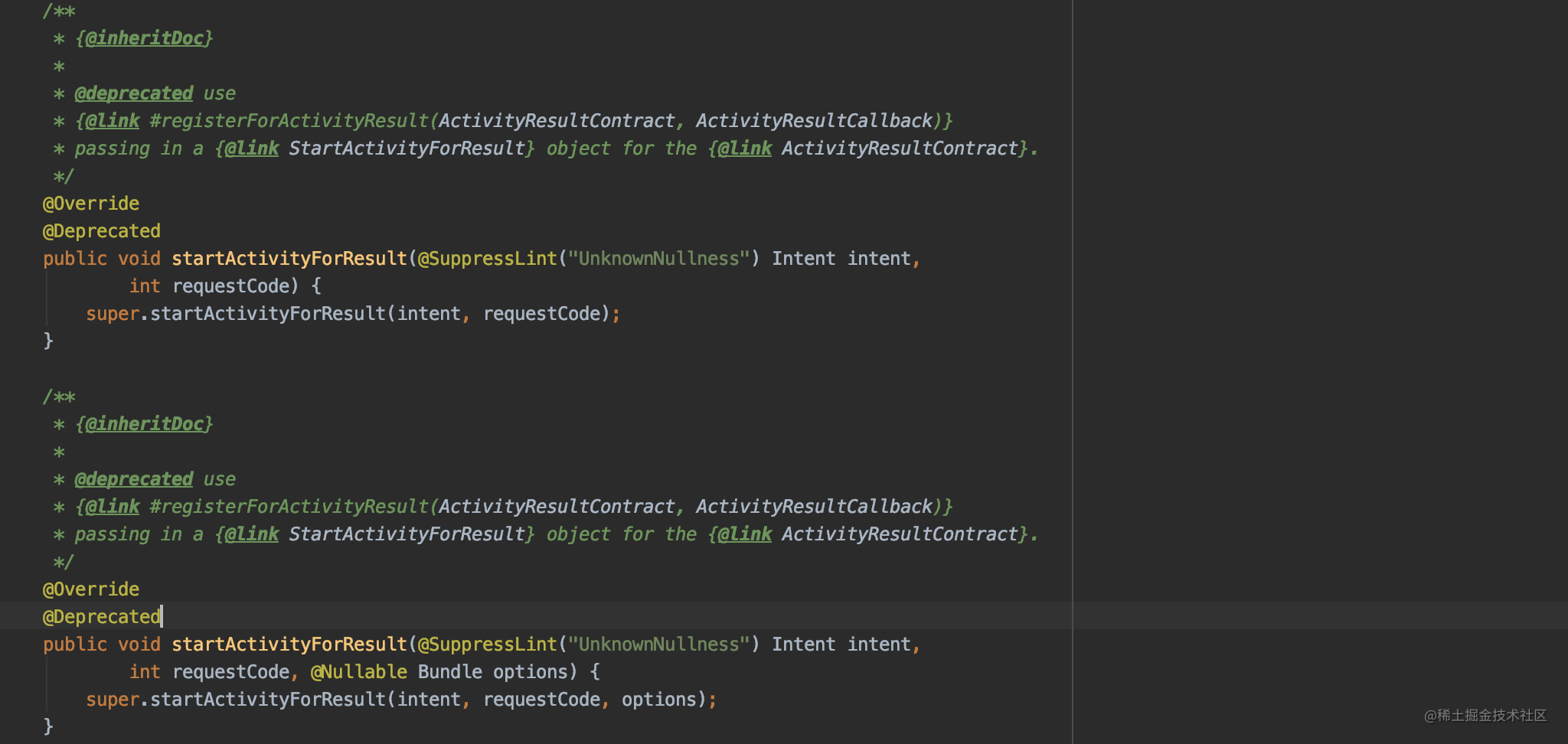
Task: Click the options parameter name after Bundle
Action: point(530,672)
